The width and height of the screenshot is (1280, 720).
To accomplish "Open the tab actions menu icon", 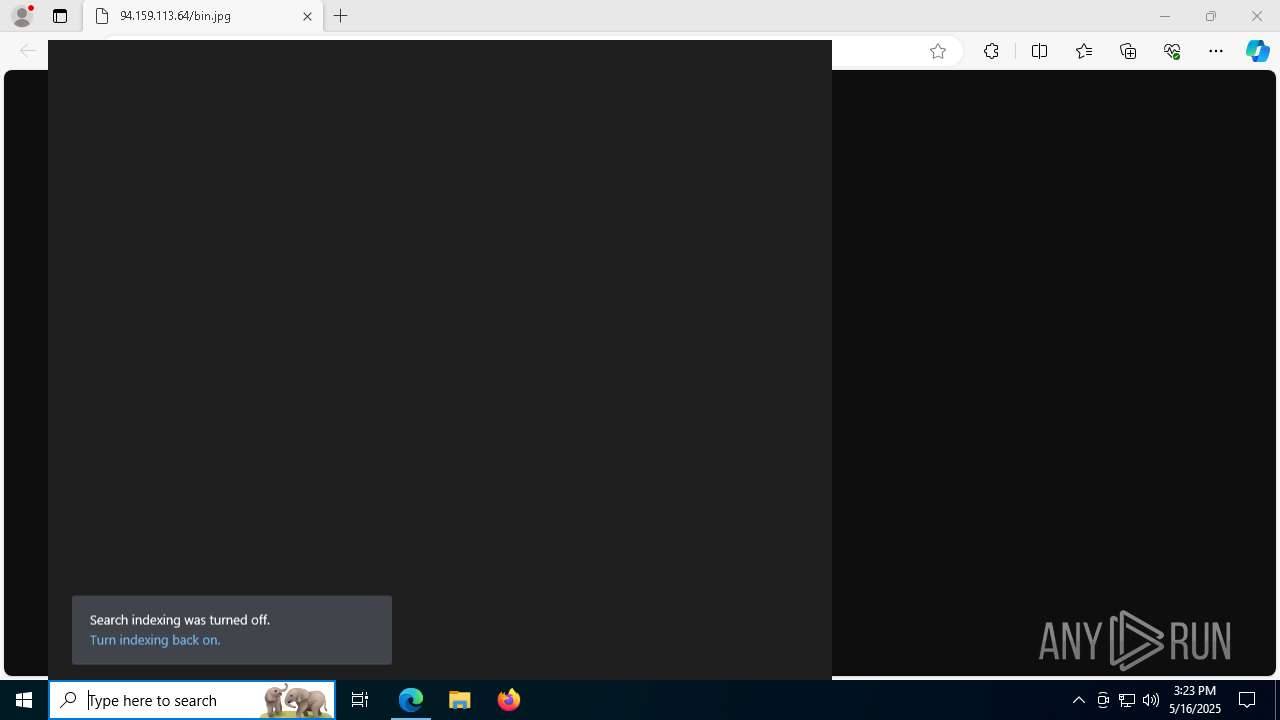I will click(60, 16).
